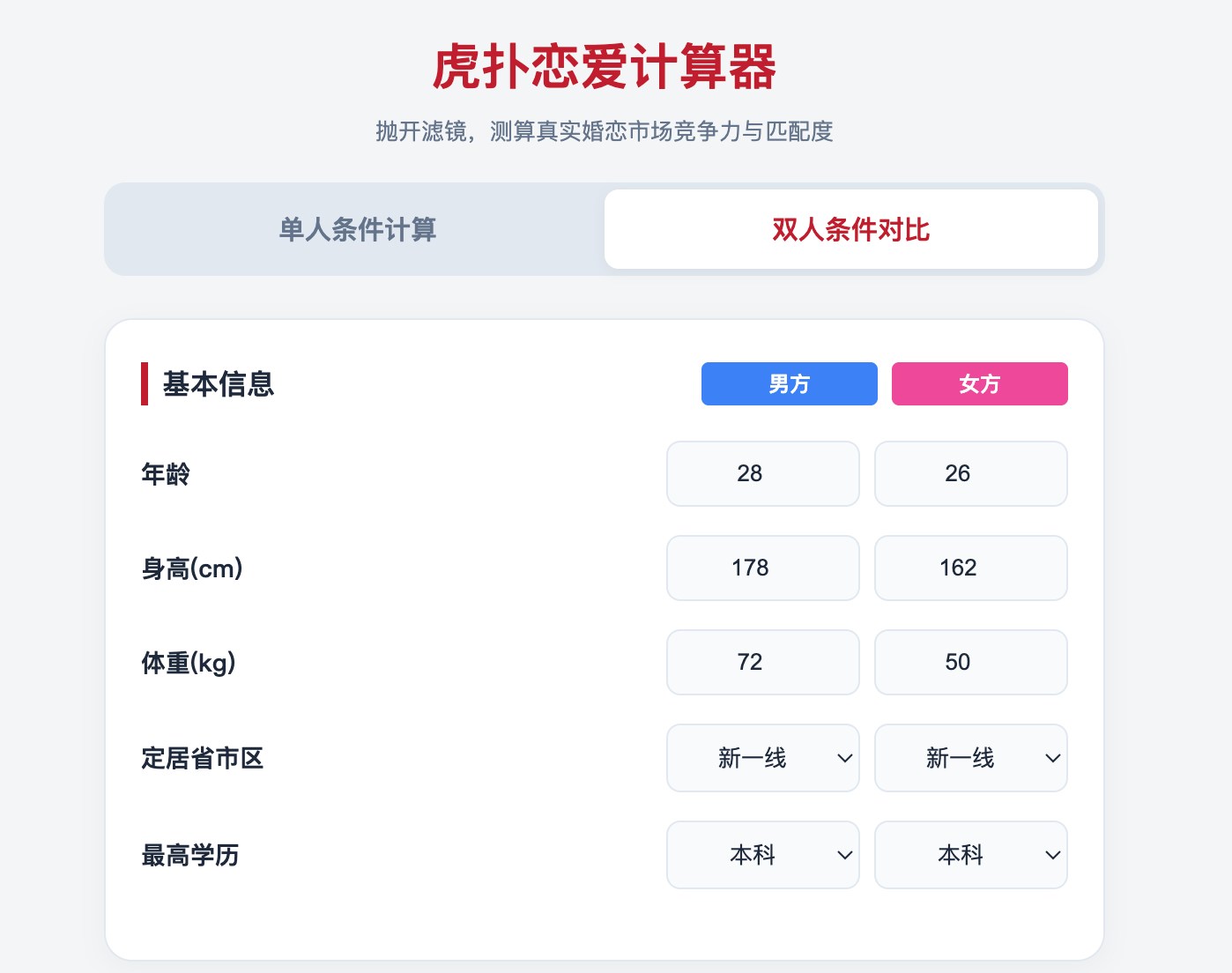
Task: Expand the female 定居省市区 dropdown
Action: [x=970, y=758]
